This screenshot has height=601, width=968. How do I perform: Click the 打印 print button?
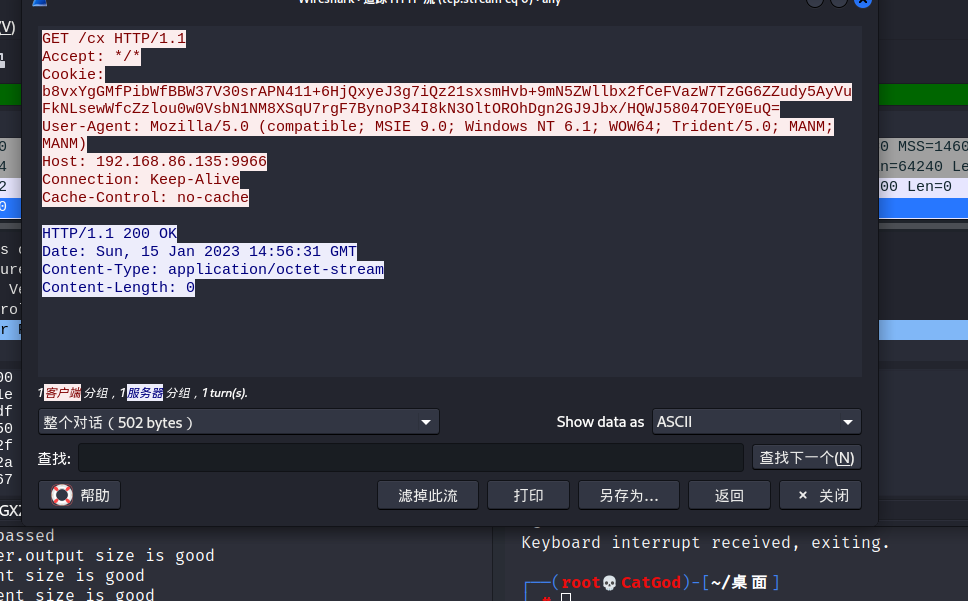click(528, 495)
